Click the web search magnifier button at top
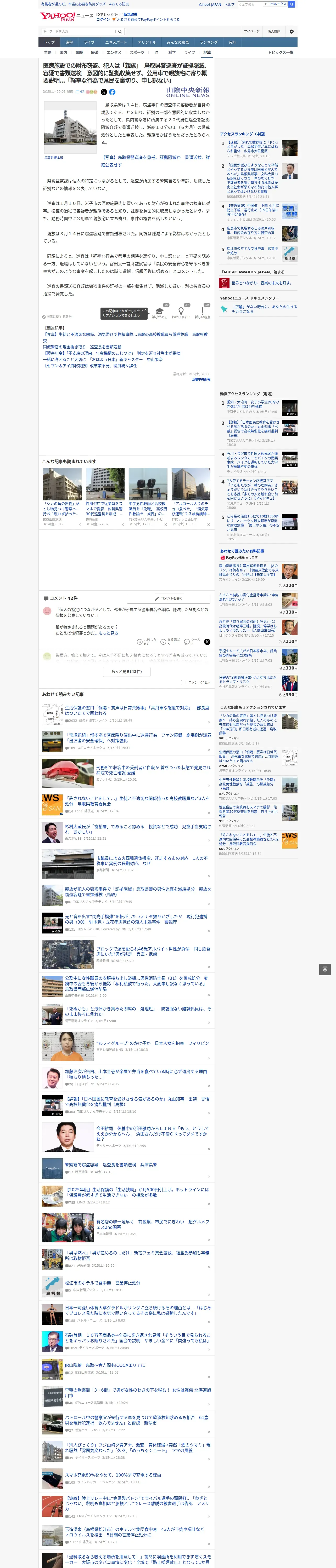Viewport: 336px width, 1568px height. [x=292, y=4]
